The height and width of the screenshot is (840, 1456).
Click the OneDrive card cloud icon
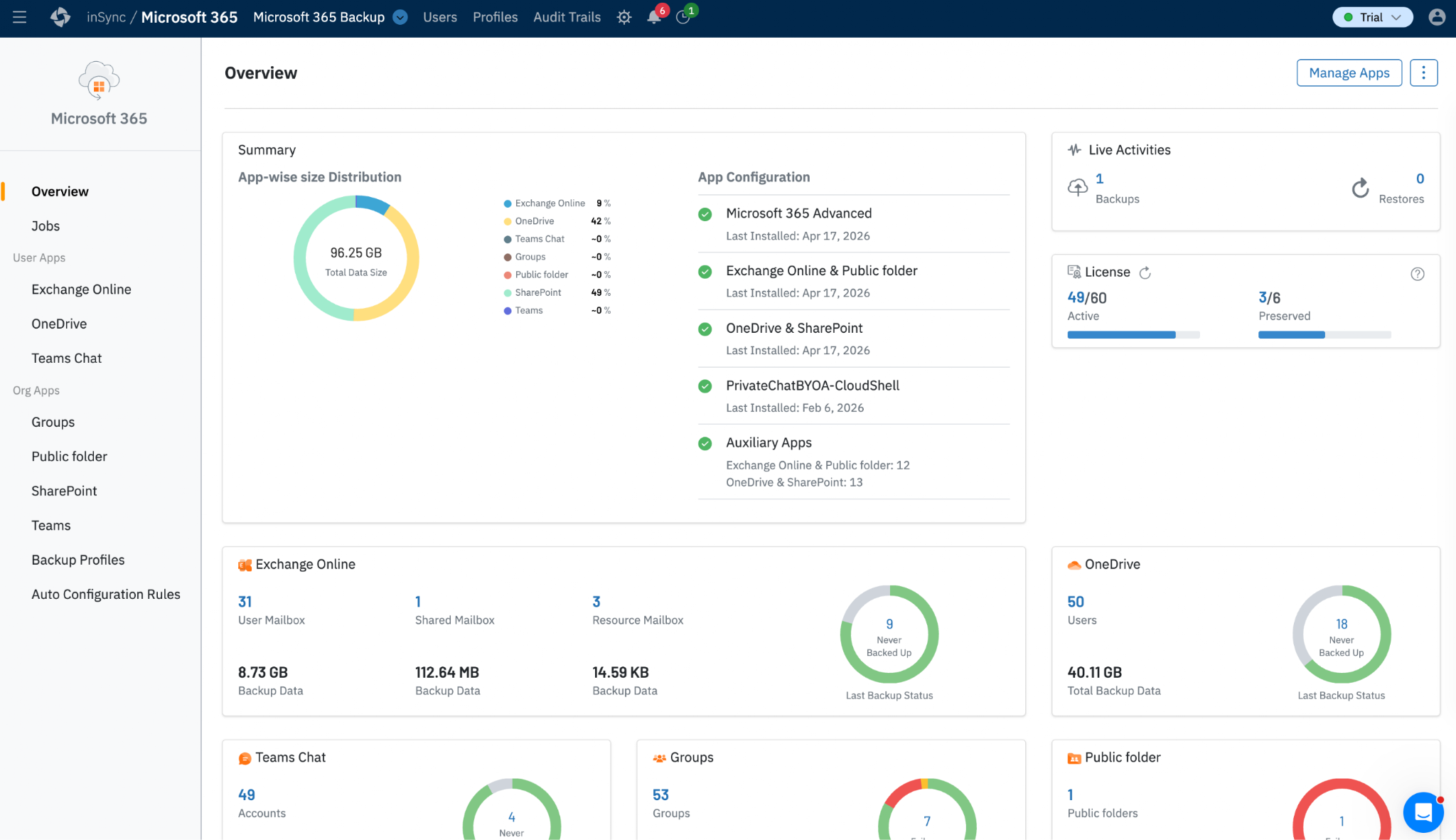[1074, 565]
